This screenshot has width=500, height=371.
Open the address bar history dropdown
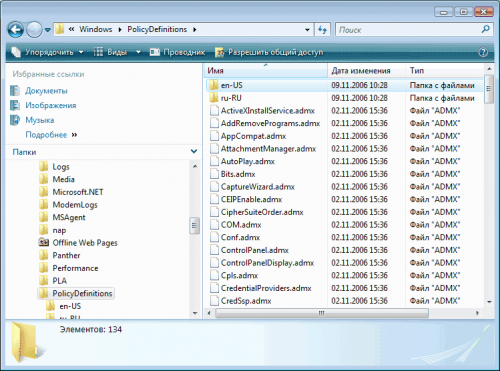(x=307, y=30)
